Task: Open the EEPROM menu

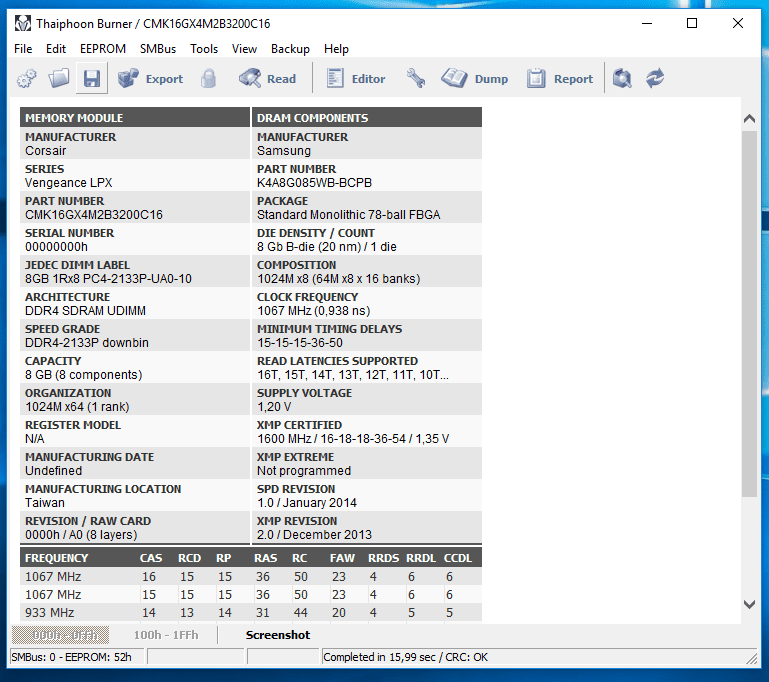Action: (x=103, y=49)
